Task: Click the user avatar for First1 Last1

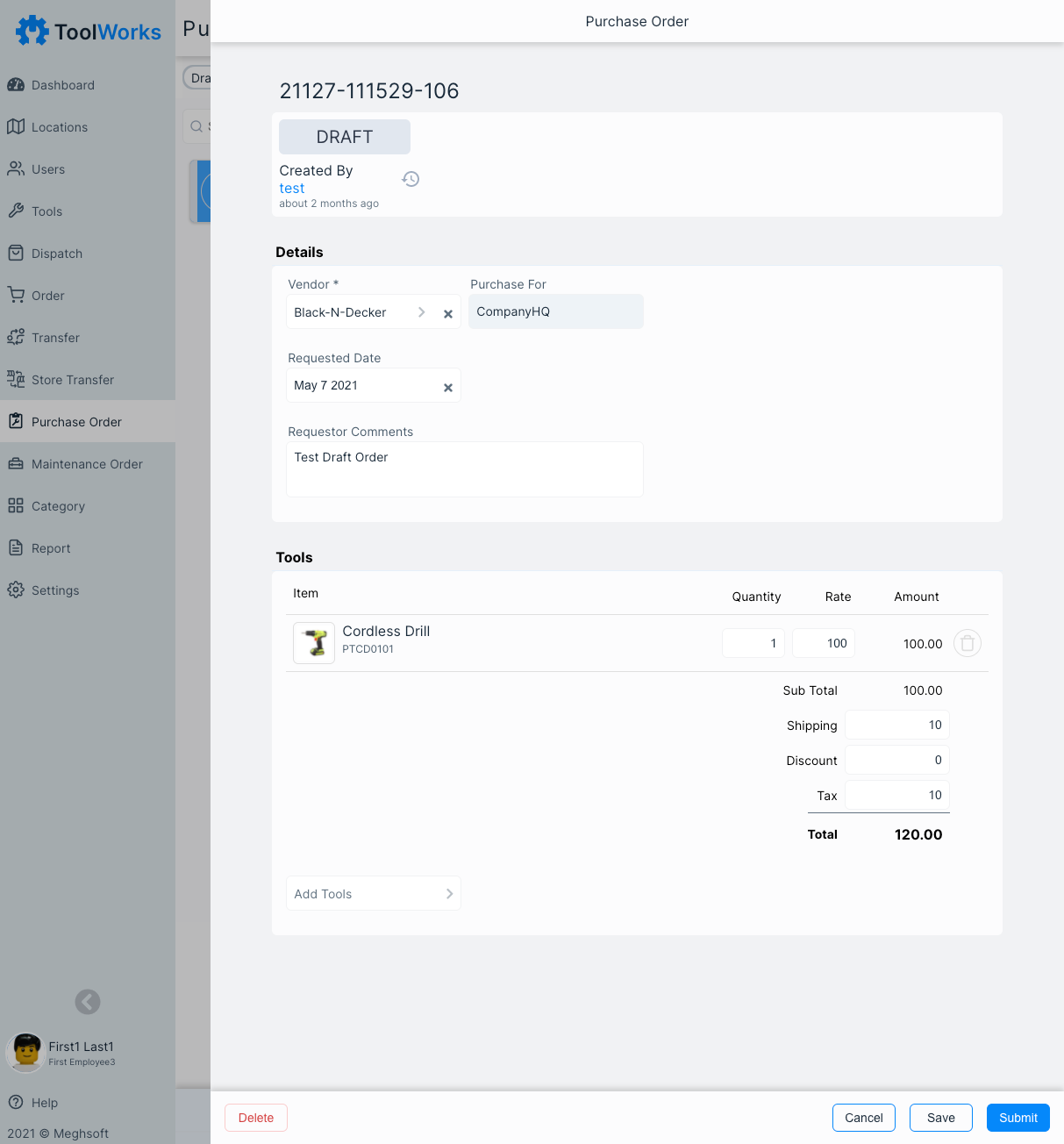Action: tap(25, 1052)
